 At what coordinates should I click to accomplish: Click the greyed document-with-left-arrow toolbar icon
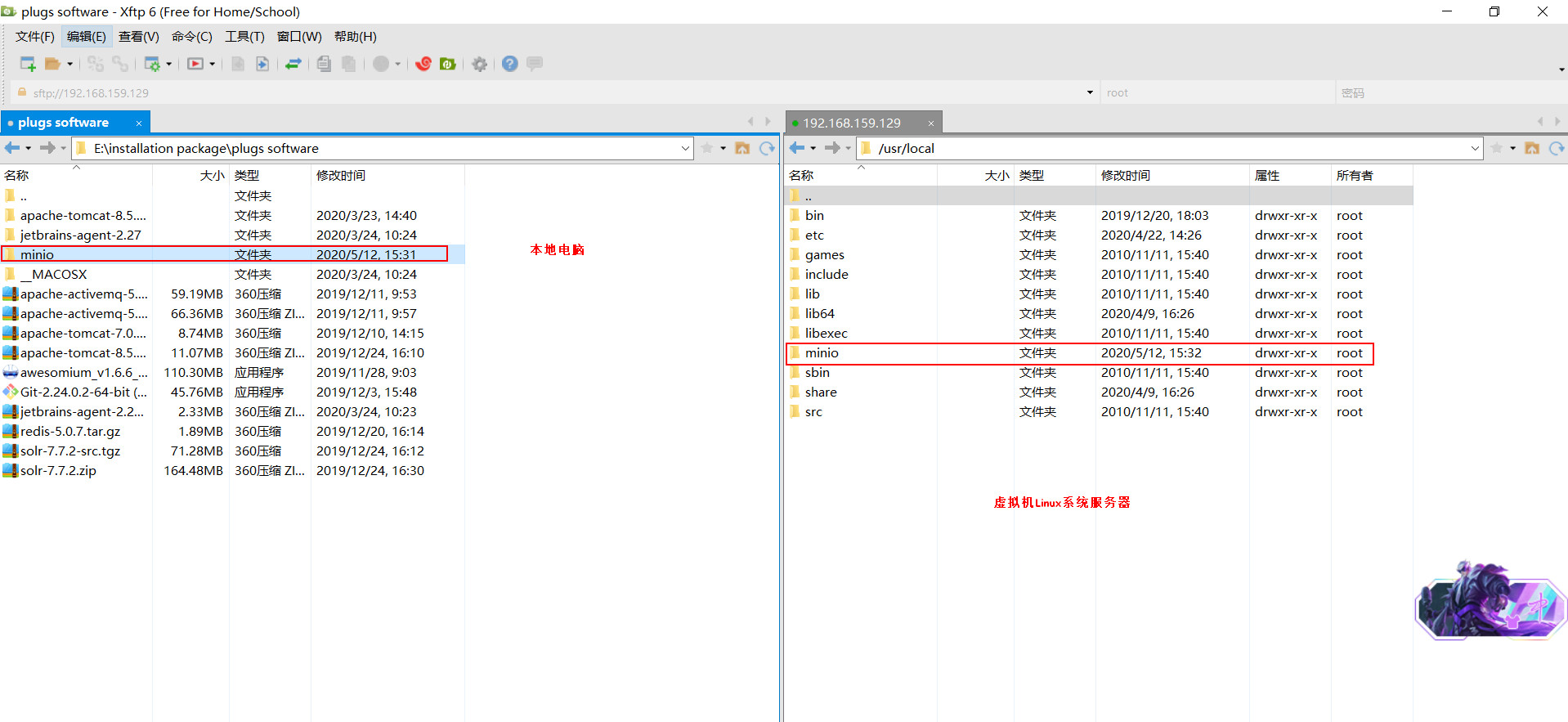[238, 64]
